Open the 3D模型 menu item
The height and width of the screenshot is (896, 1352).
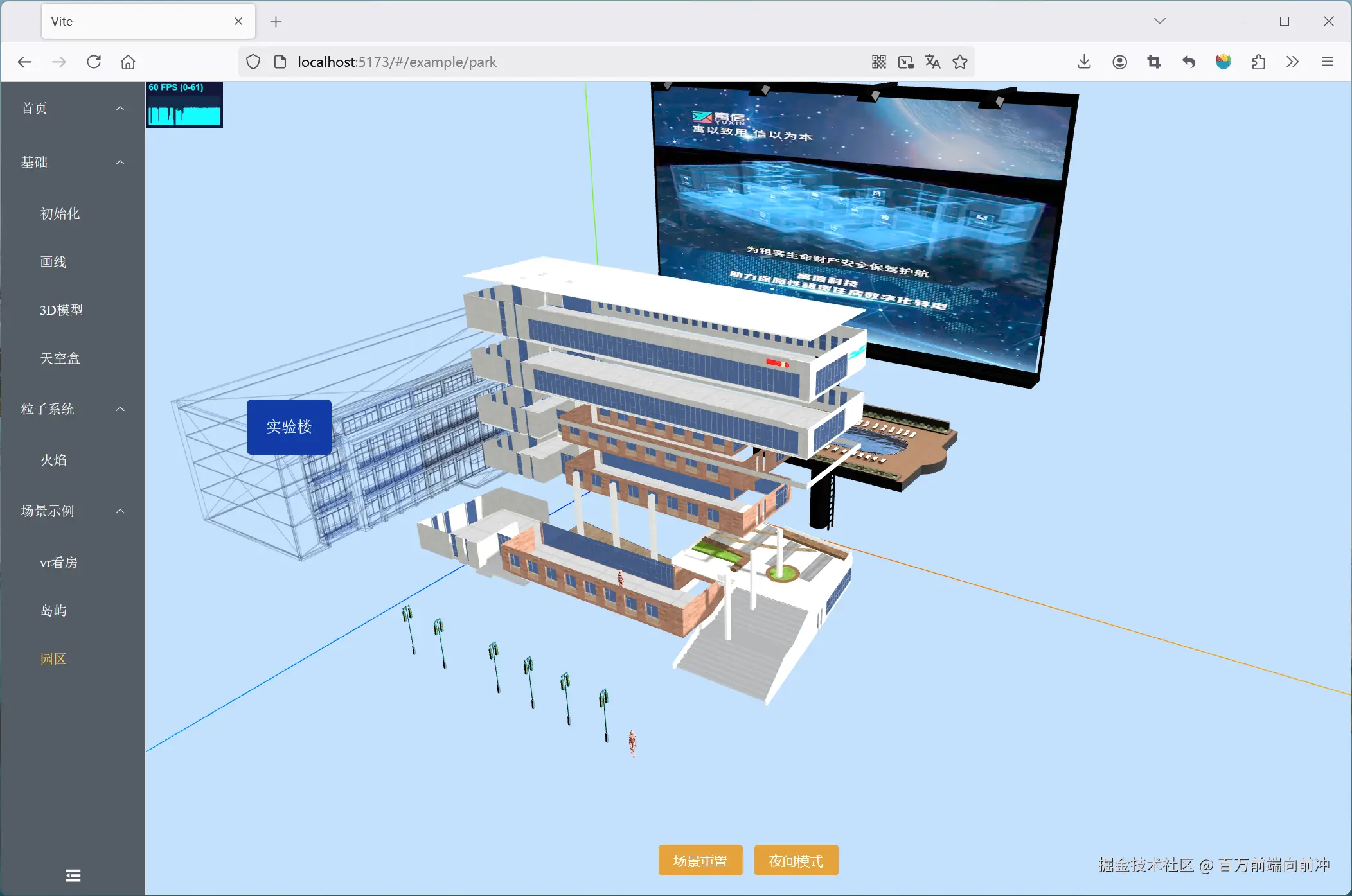(62, 310)
